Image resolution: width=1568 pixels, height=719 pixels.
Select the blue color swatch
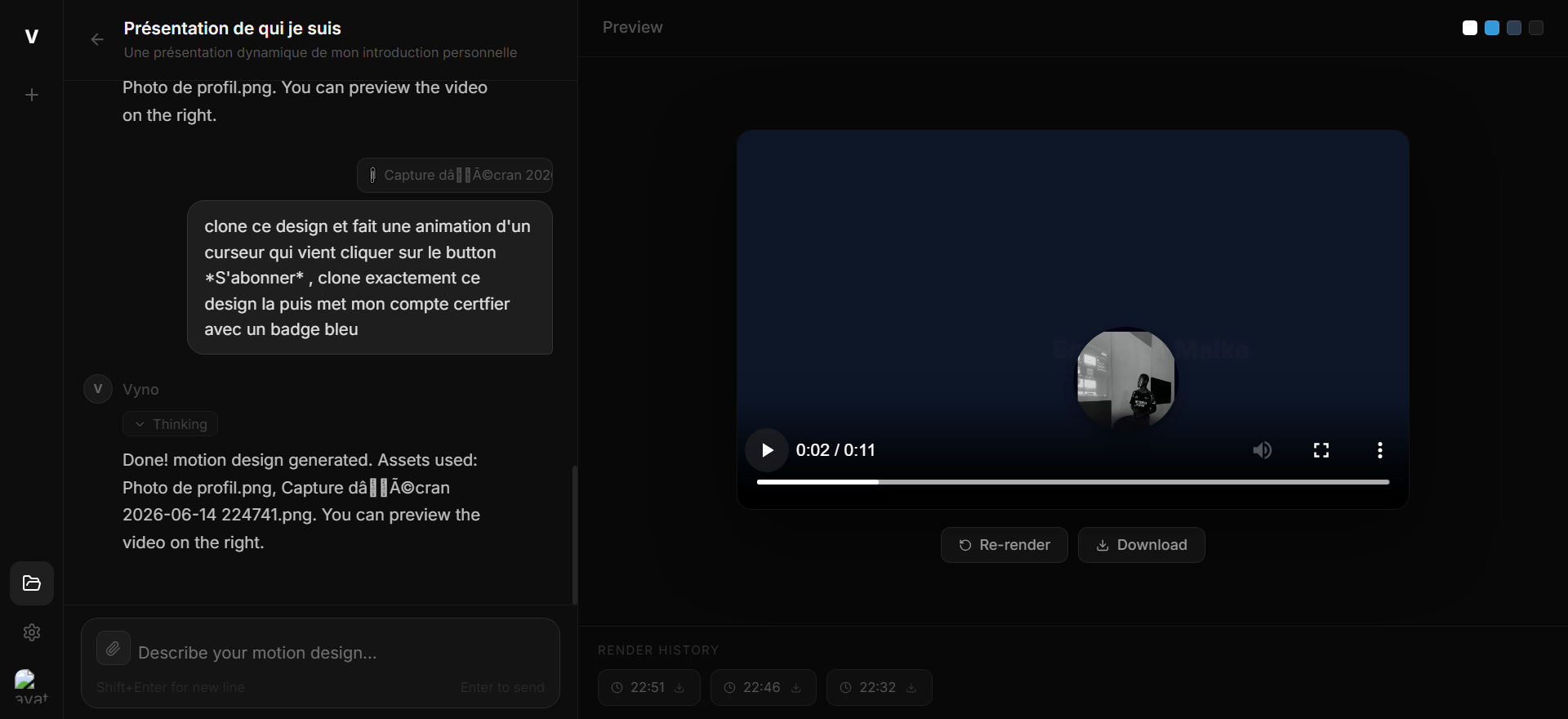(x=1492, y=28)
